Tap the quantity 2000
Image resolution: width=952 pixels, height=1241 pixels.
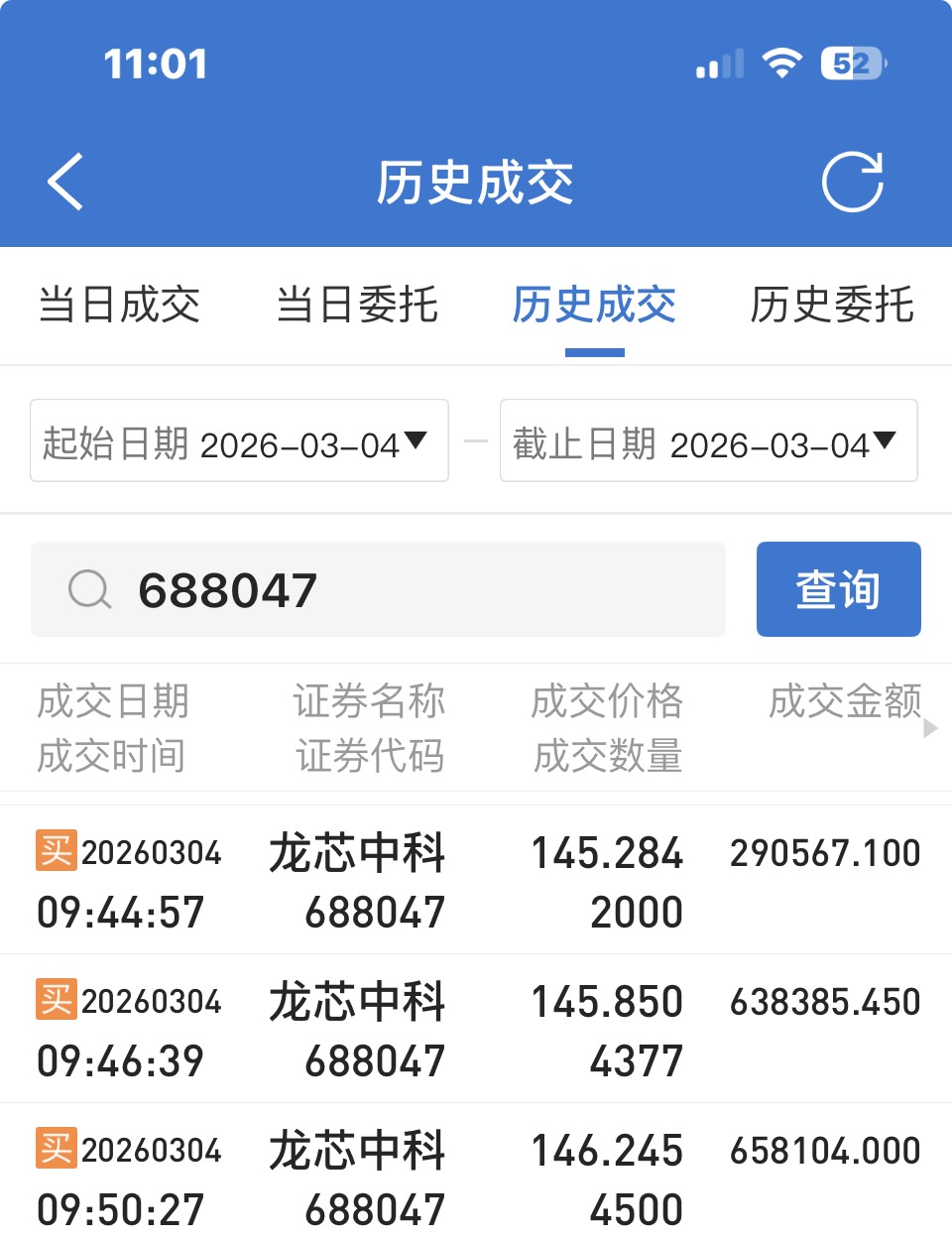(637, 912)
